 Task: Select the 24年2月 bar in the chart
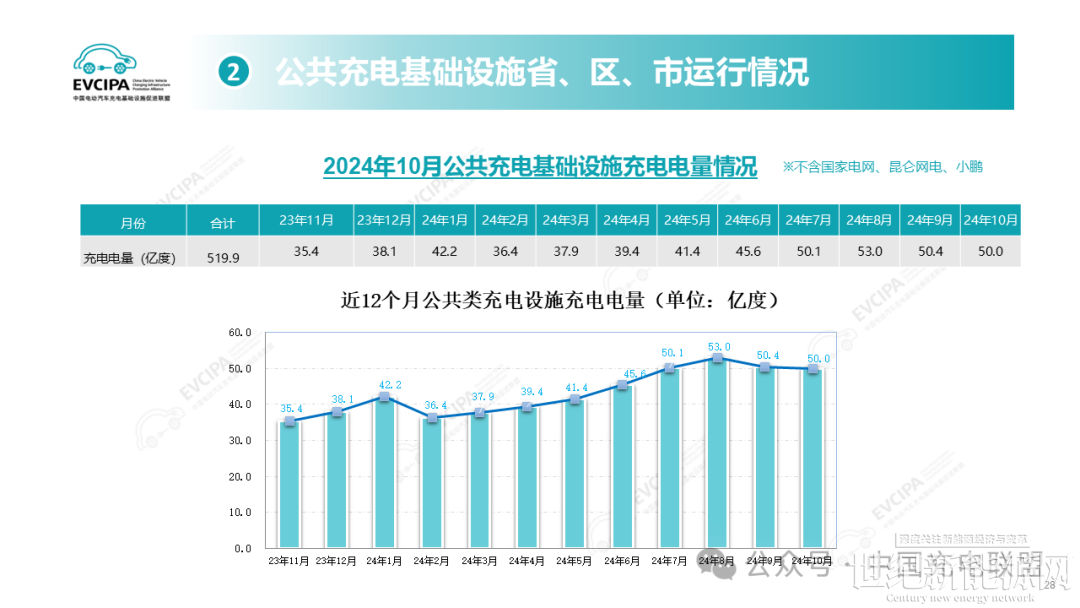pyautogui.click(x=432, y=483)
